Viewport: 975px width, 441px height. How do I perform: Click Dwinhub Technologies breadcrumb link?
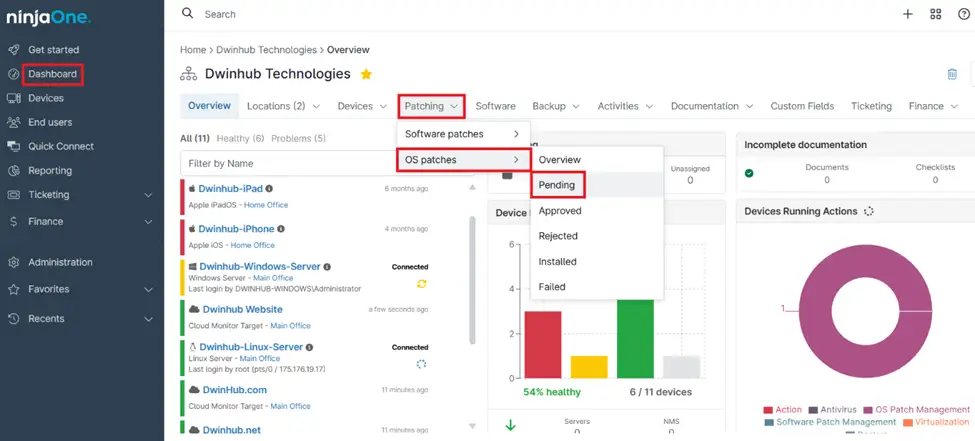tap(267, 50)
